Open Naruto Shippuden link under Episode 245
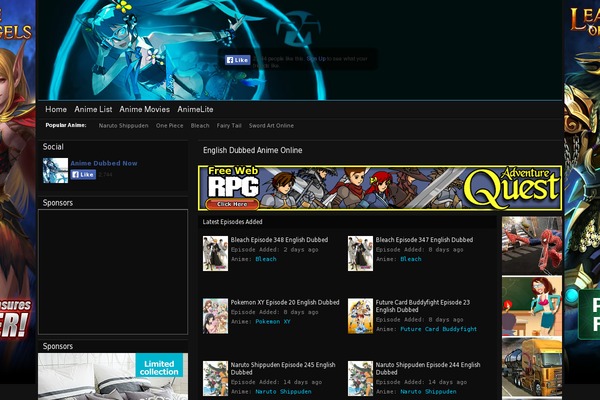Screen dimensions: 600x400 (283, 392)
